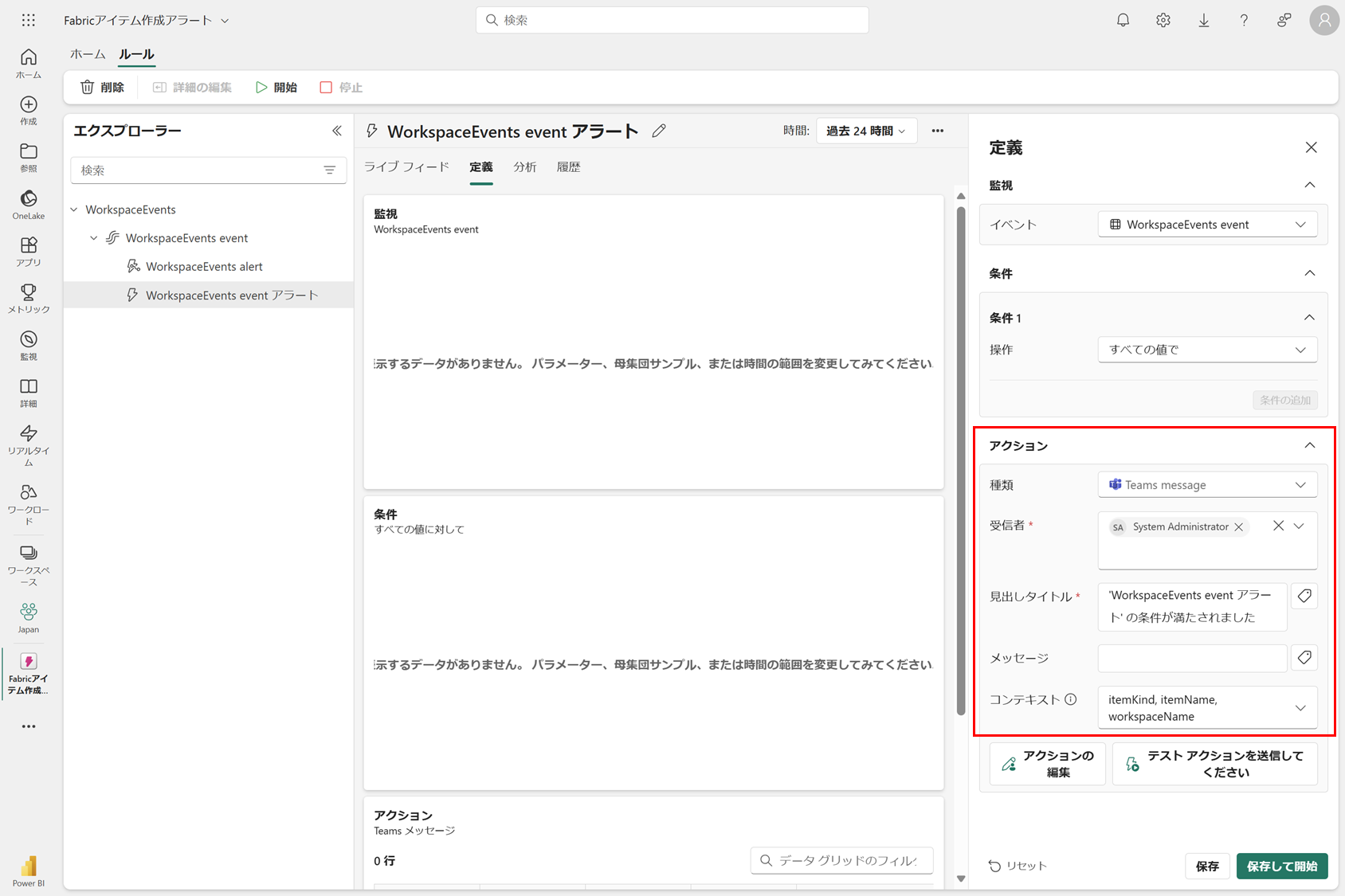Click the download arrow icon in header
This screenshot has height=896, width=1345.
coord(1204,21)
